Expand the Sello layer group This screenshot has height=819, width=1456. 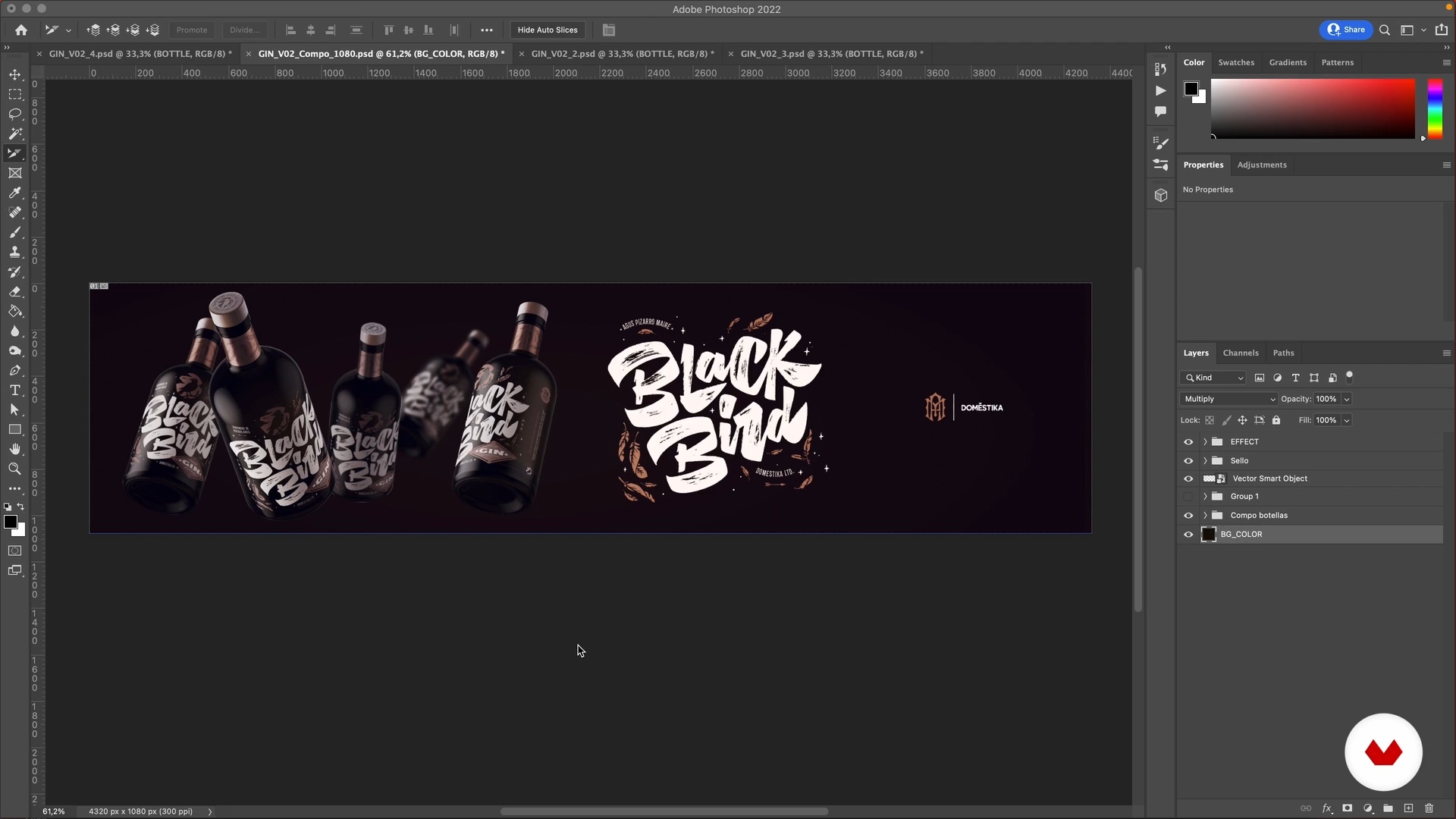1205,460
